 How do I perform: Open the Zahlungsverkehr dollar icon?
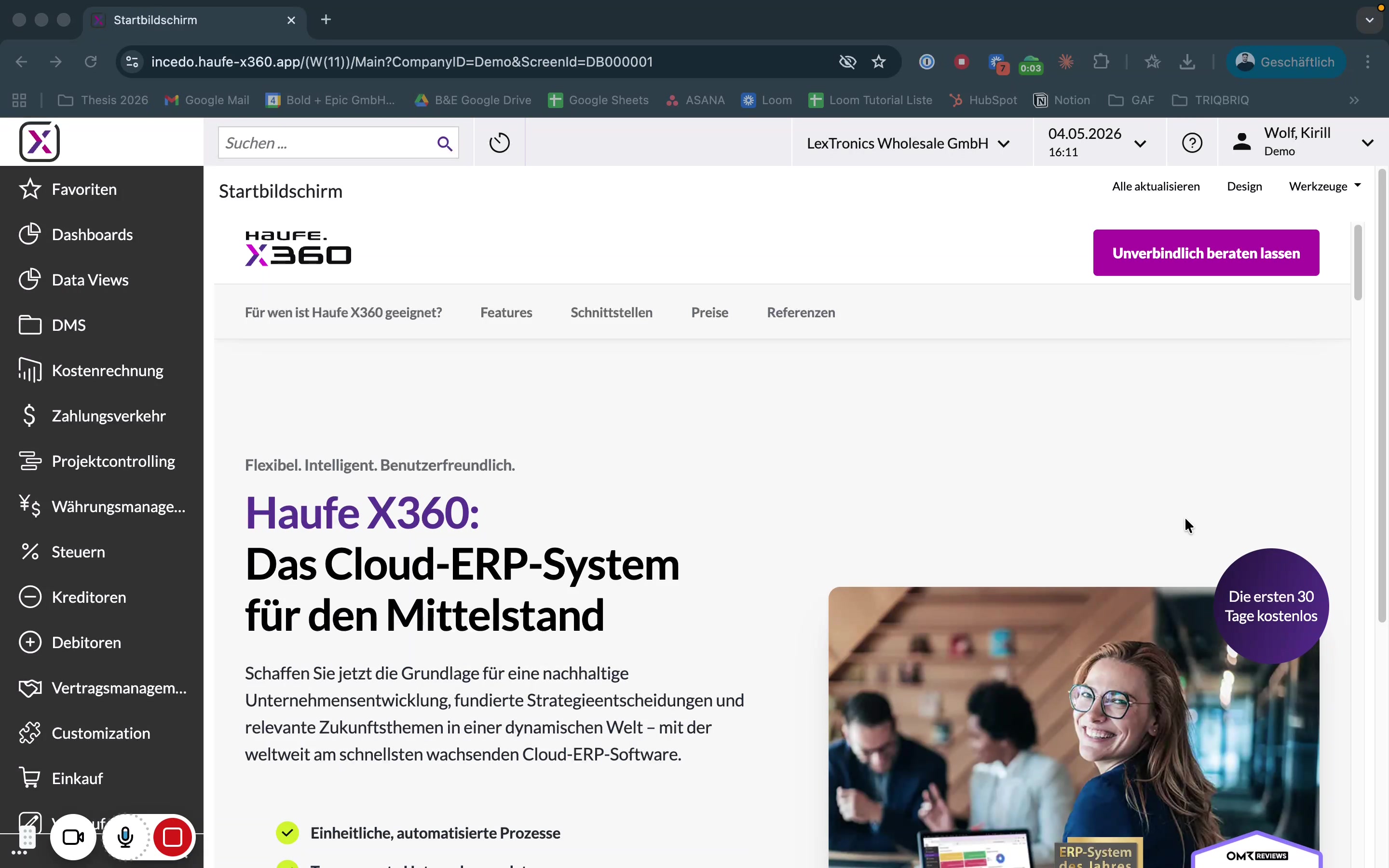(x=29, y=416)
